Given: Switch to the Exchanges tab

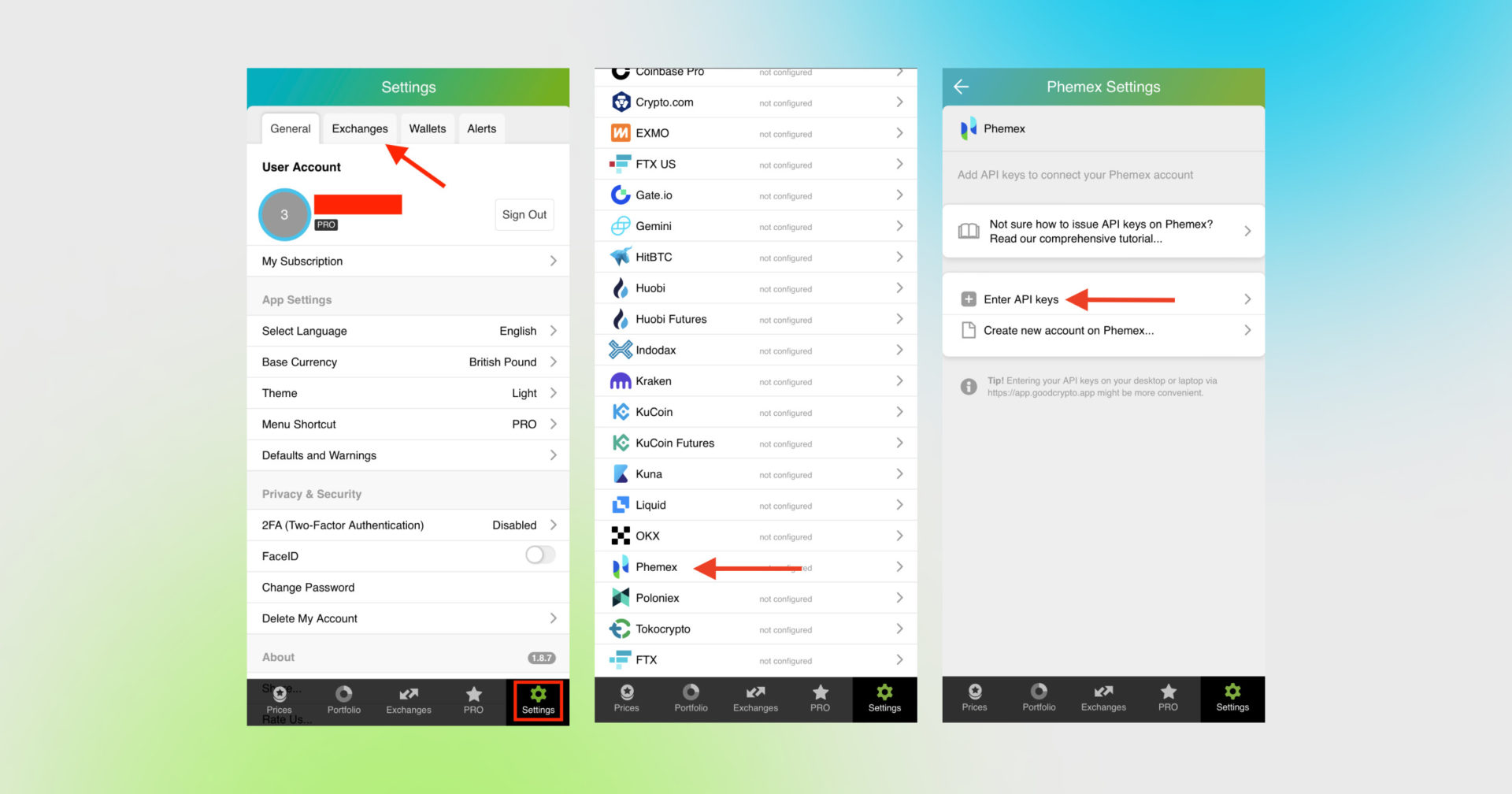Looking at the screenshot, I should 359,129.
